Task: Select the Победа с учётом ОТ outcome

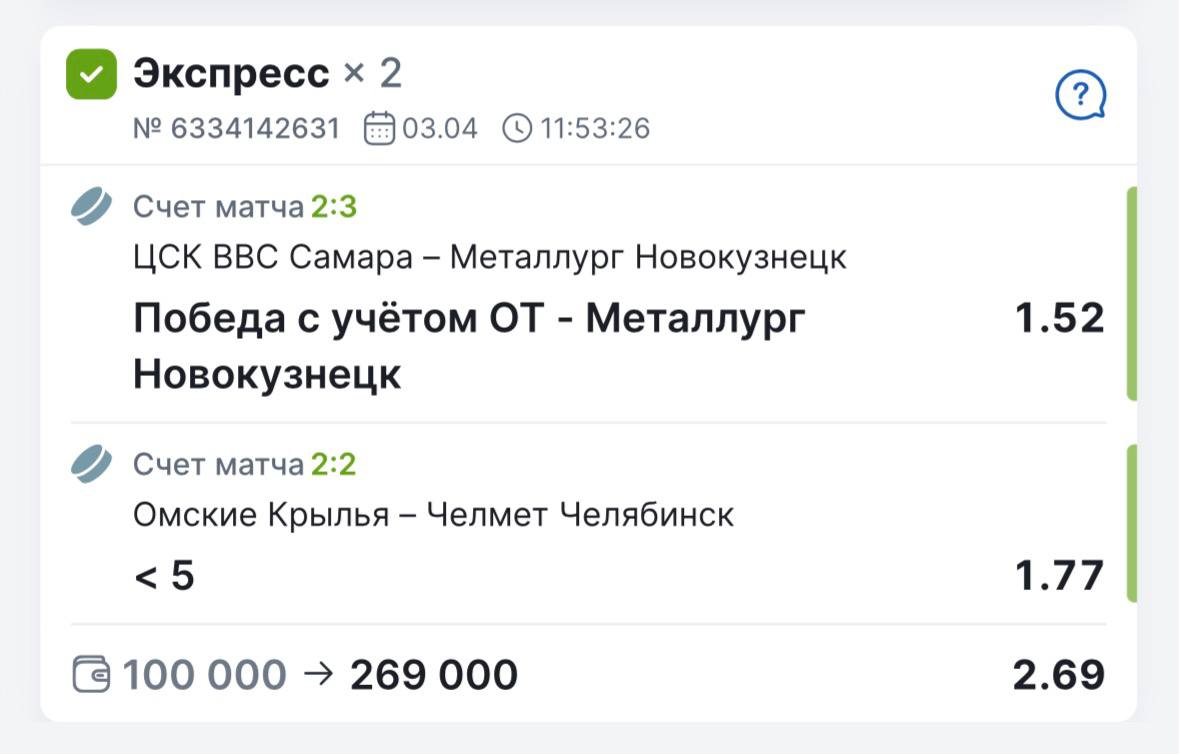Action: pyautogui.click(x=469, y=346)
